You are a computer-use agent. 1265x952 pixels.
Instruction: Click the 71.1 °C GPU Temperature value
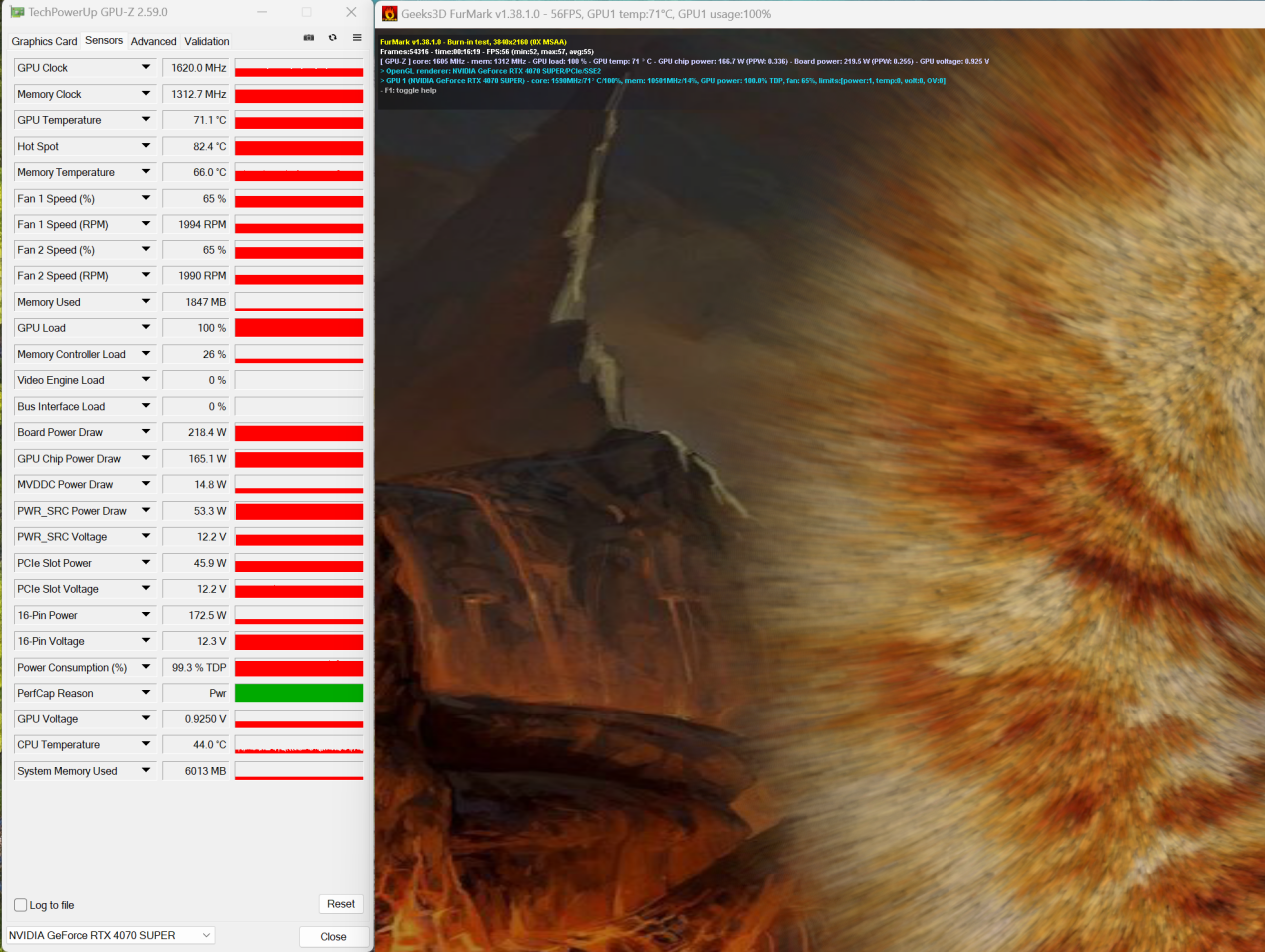[197, 120]
